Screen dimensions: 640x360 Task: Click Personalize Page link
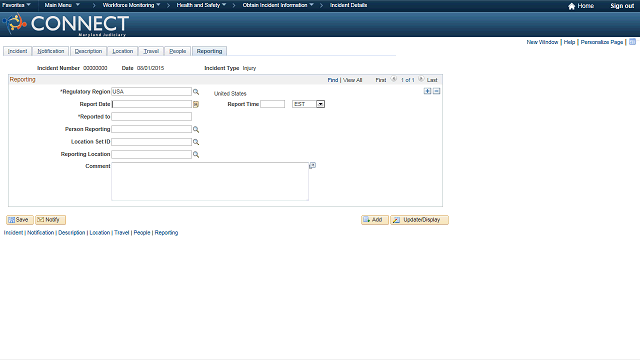[x=602, y=42]
